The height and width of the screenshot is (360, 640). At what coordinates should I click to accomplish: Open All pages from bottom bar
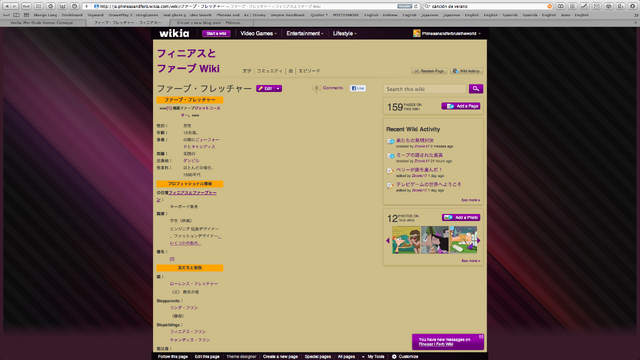click(x=346, y=356)
